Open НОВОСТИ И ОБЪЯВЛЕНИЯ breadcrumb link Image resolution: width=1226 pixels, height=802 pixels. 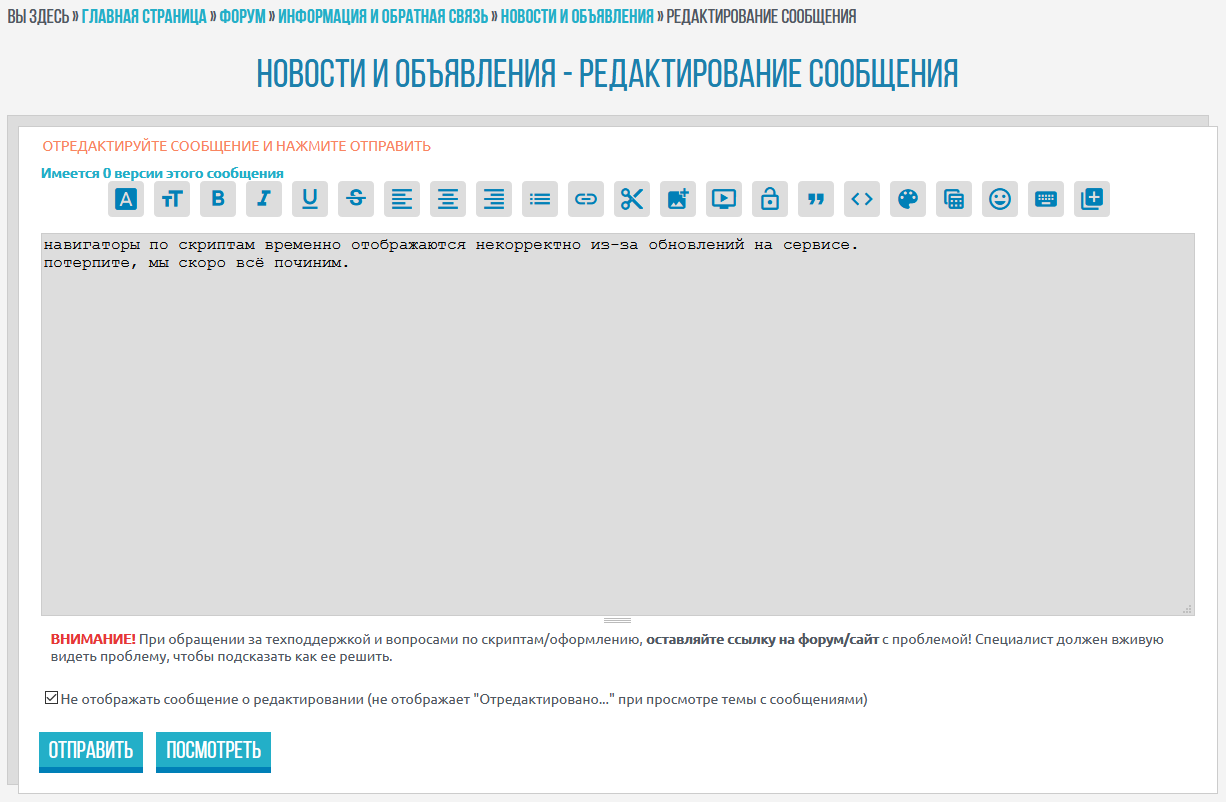click(577, 17)
